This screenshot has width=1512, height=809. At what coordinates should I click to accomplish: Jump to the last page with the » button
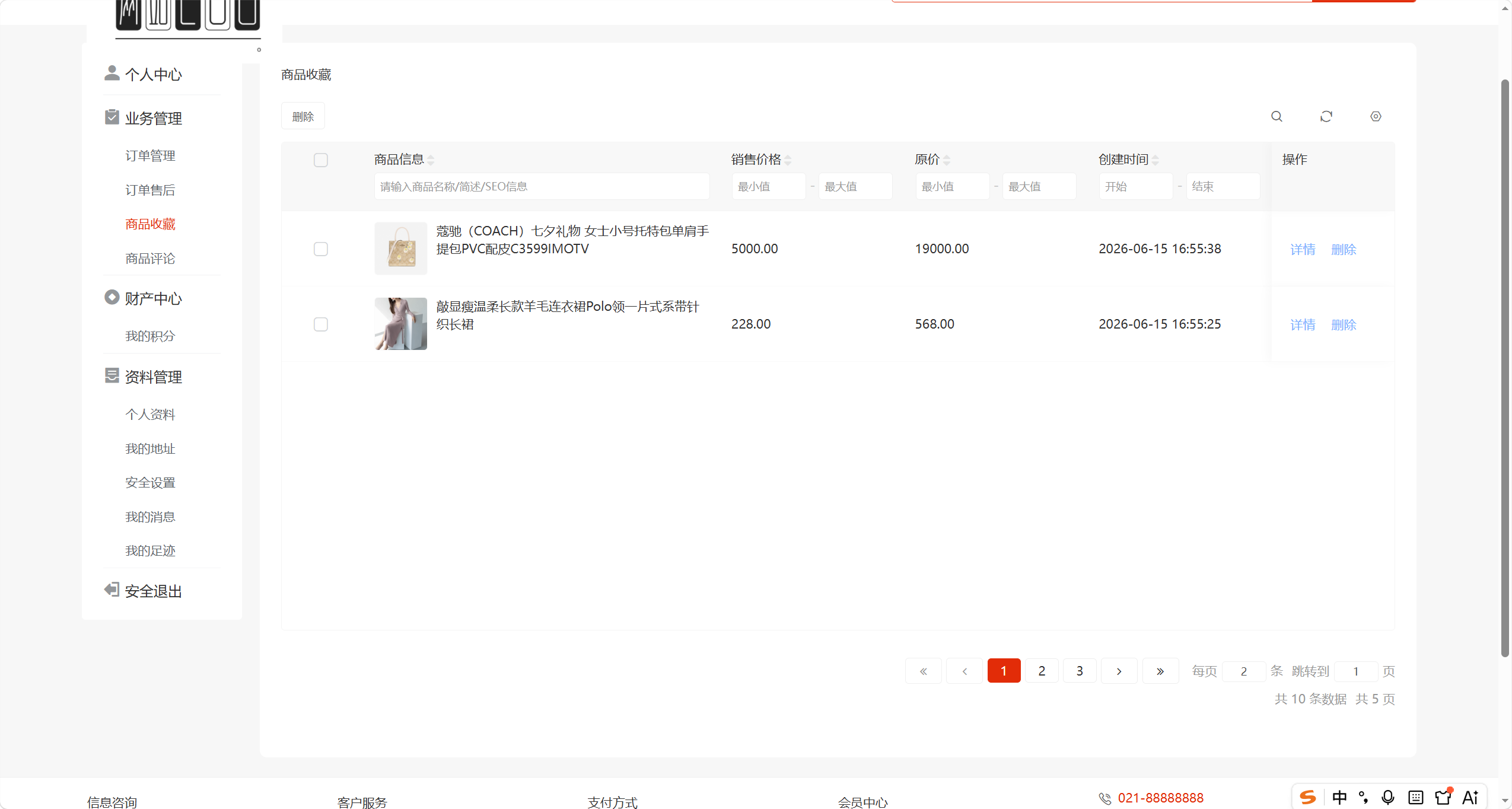pos(1160,671)
